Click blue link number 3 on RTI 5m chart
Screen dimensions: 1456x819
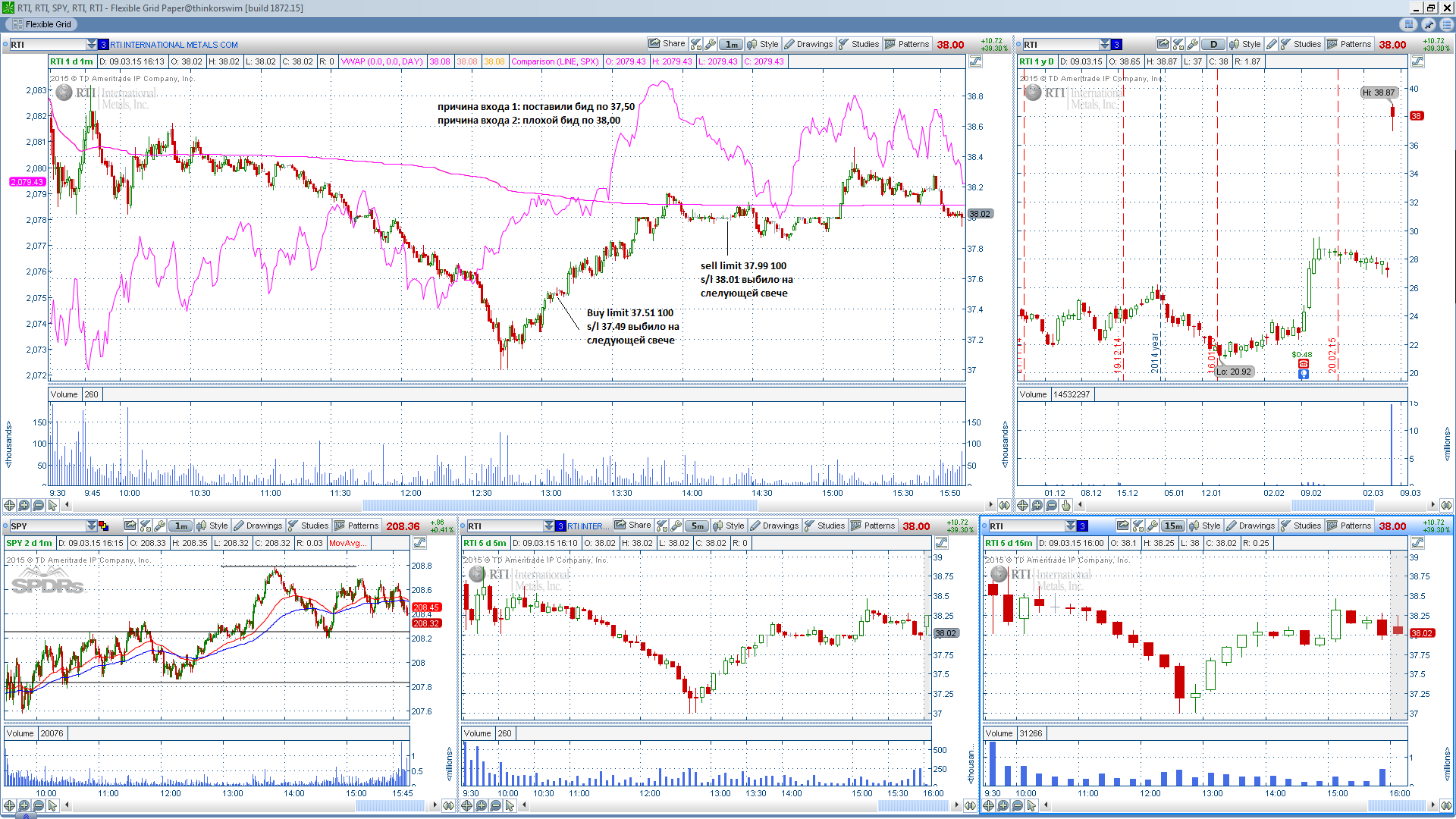pyautogui.click(x=560, y=526)
